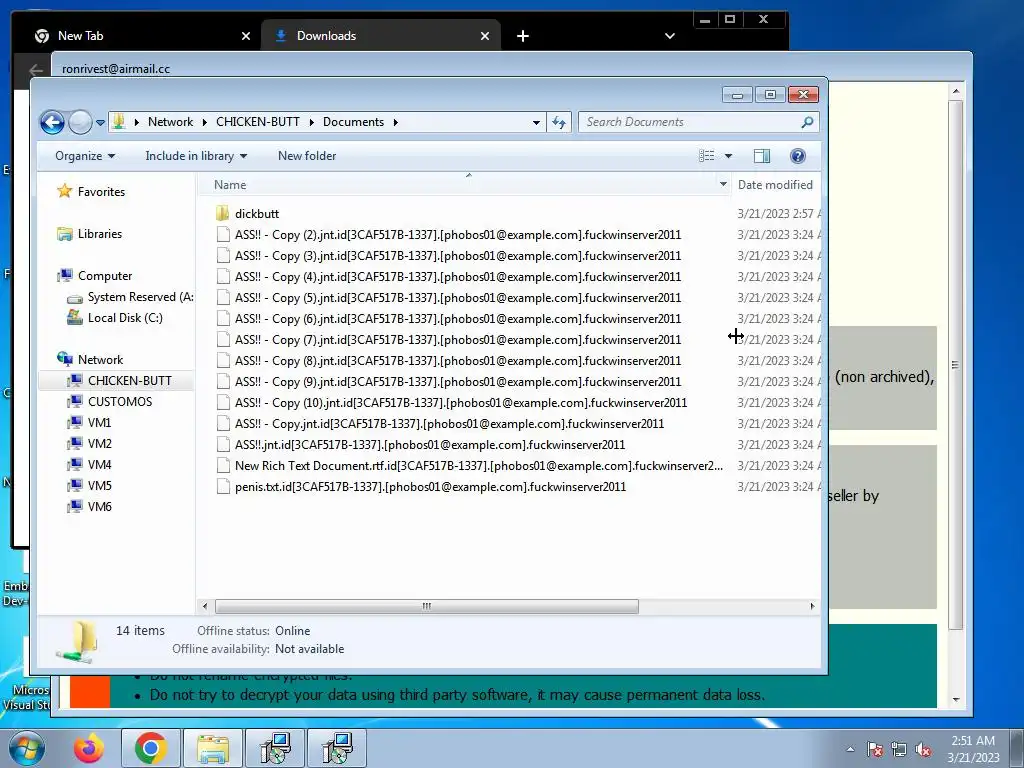Select the penis.txt encrypted file

[x=430, y=487]
